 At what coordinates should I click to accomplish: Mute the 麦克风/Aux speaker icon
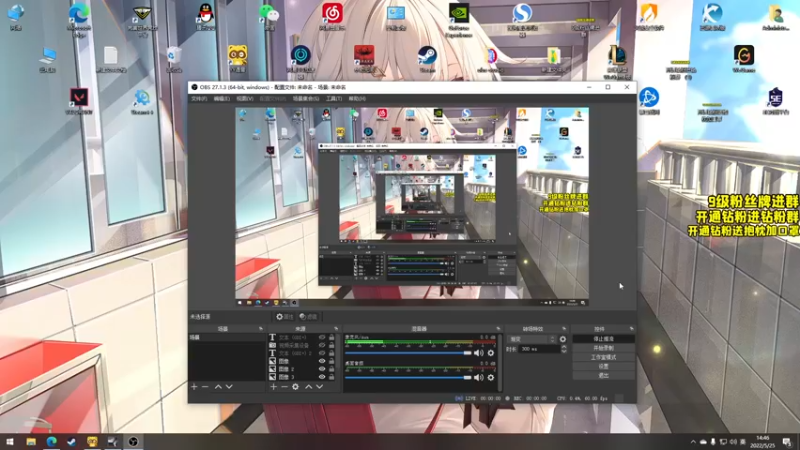coord(479,353)
